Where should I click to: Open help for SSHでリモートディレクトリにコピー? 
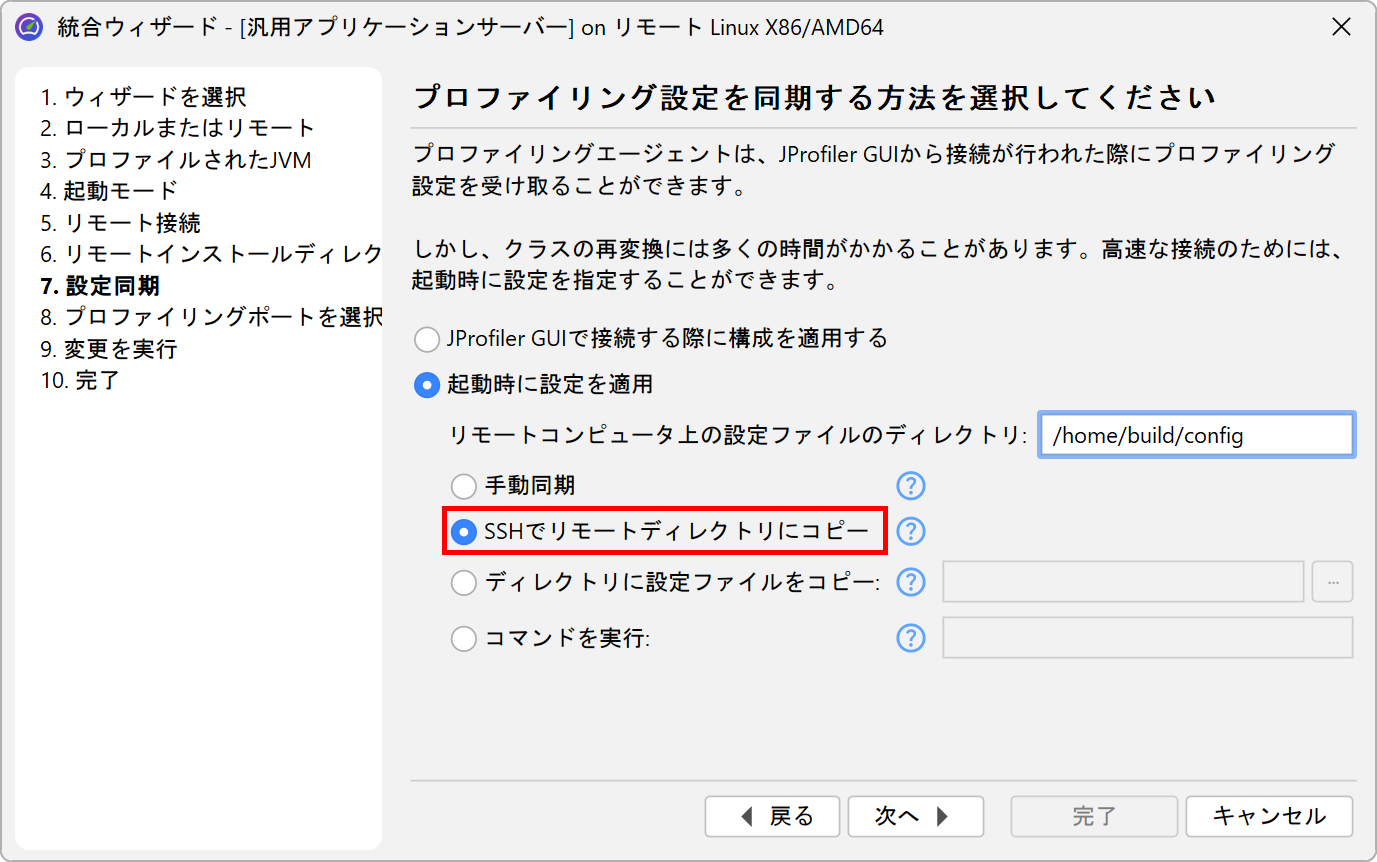(x=910, y=532)
